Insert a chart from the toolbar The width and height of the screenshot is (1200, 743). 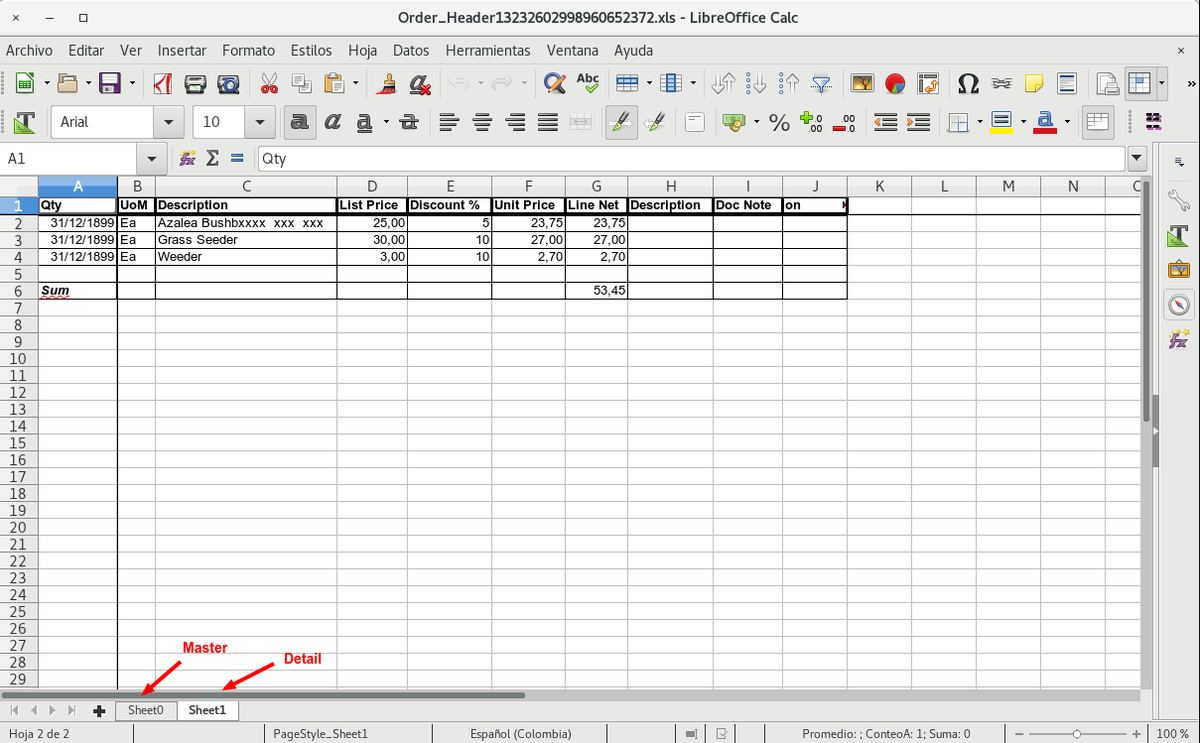(896, 83)
